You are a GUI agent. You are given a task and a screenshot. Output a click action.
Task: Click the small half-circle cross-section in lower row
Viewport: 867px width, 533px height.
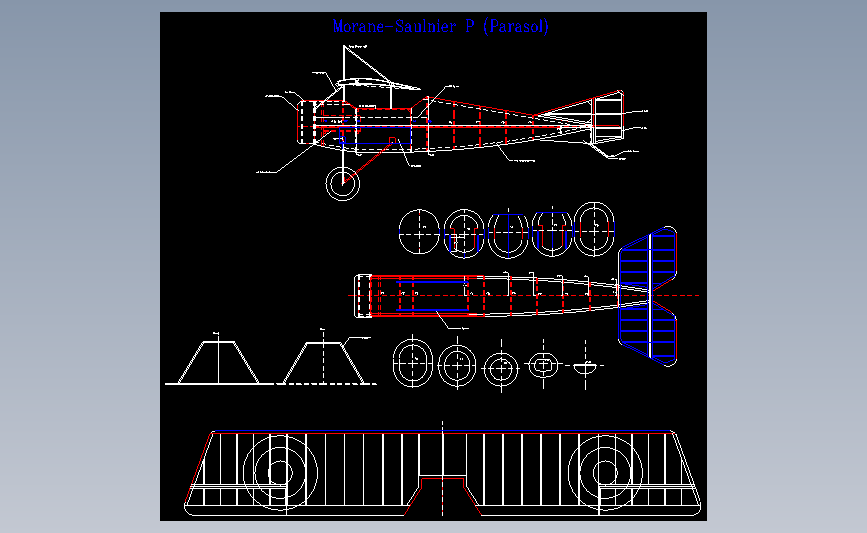(x=586, y=367)
